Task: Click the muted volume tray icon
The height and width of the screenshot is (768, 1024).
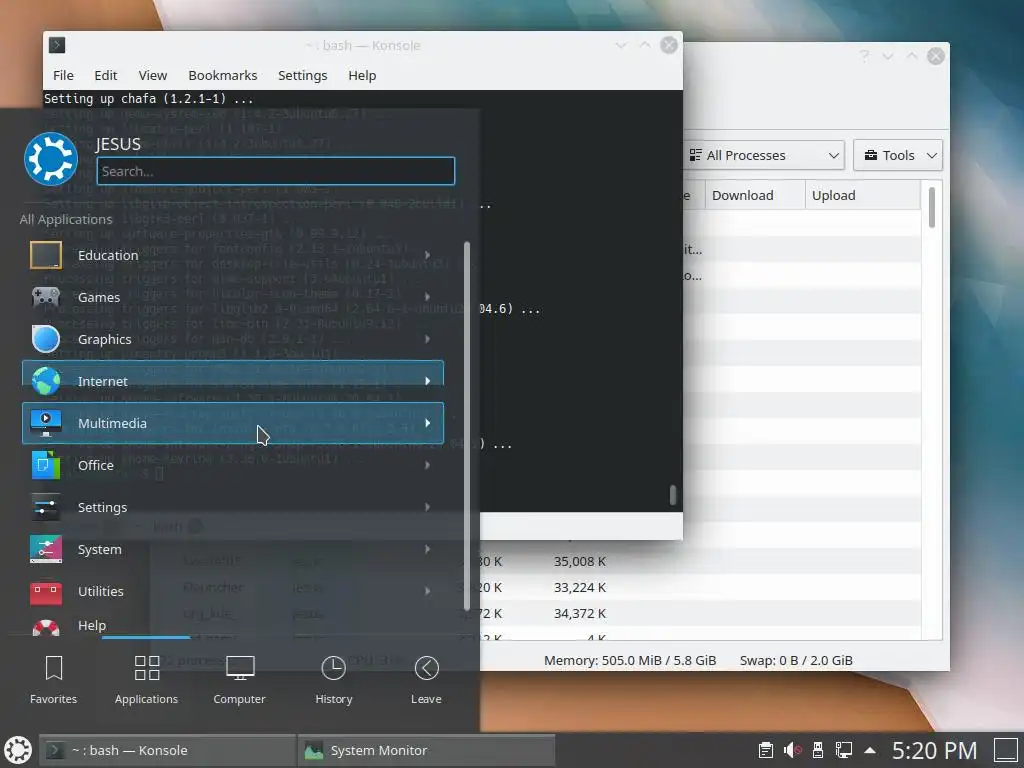Action: (792, 750)
